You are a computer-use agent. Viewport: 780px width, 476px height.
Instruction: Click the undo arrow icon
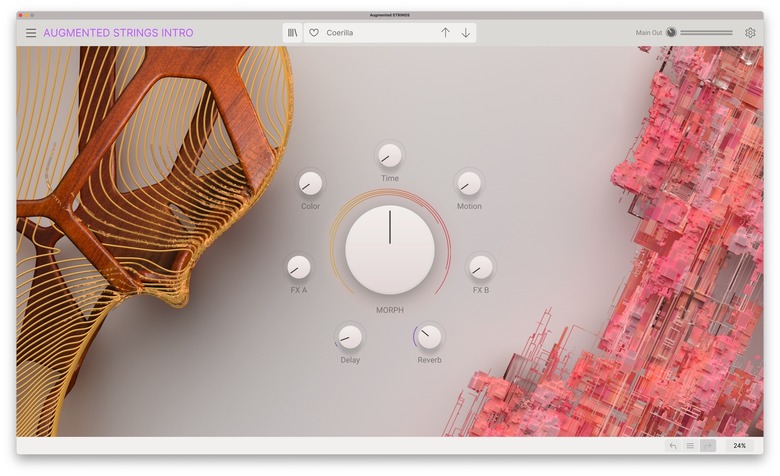tap(673, 445)
